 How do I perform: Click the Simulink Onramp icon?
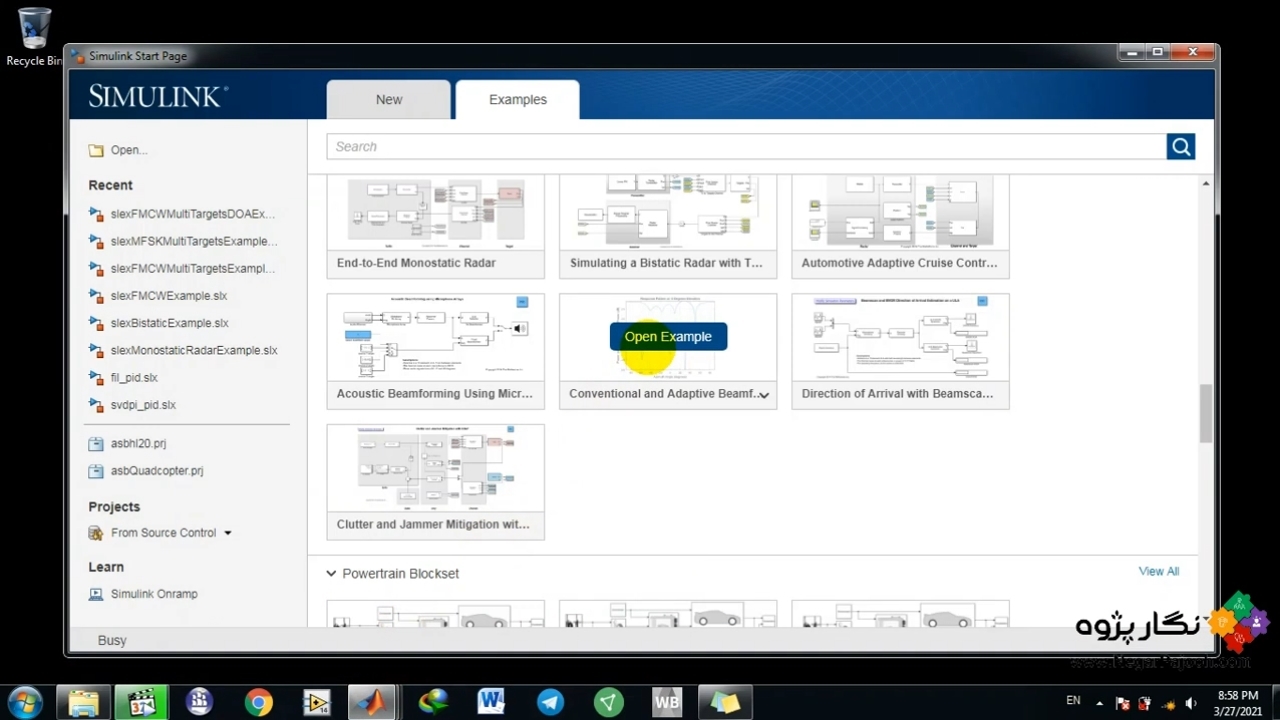pos(96,594)
